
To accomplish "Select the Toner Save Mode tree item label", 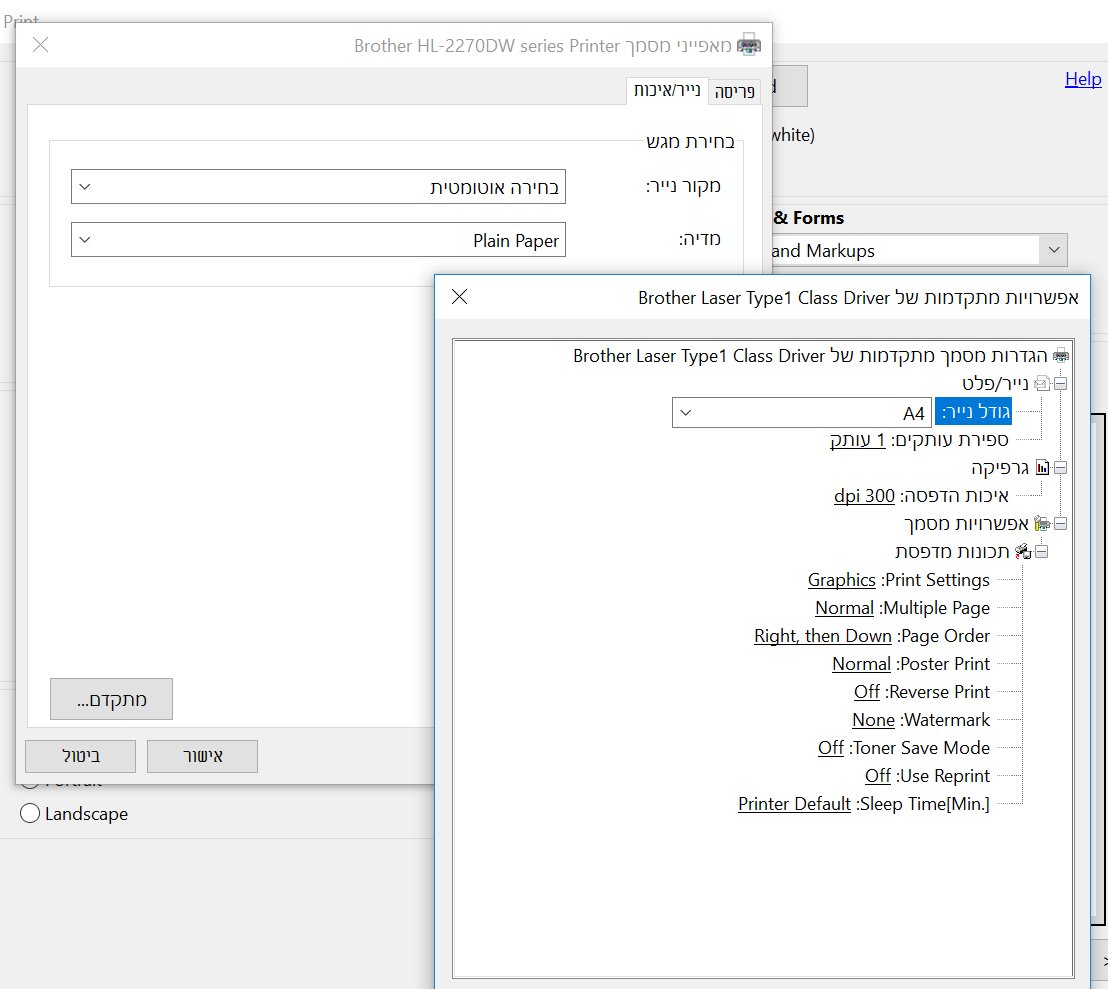I will tap(919, 747).
